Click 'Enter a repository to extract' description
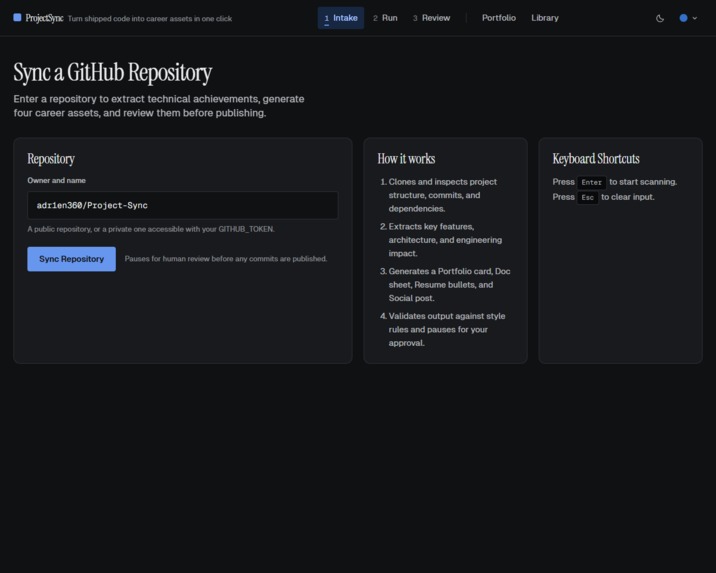The height and width of the screenshot is (573, 716). [x=159, y=106]
